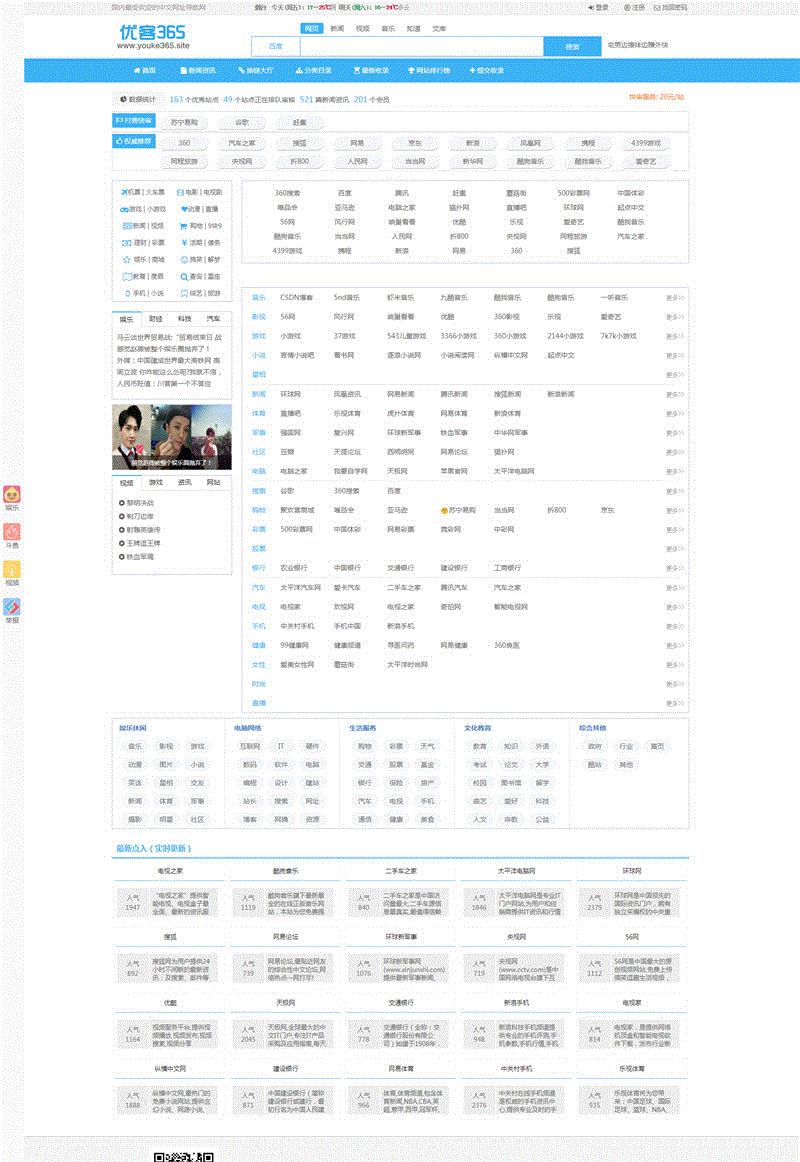Viewport: 800px width, 1162px height.
Task: Click the 娱乐 icon in the left floating sidebar
Action: coord(12,494)
